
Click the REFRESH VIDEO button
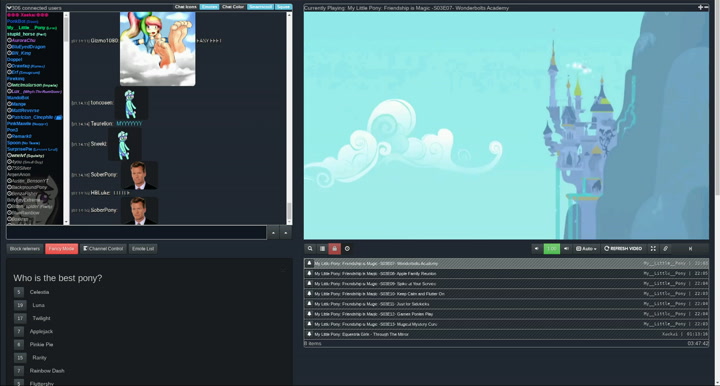623,249
